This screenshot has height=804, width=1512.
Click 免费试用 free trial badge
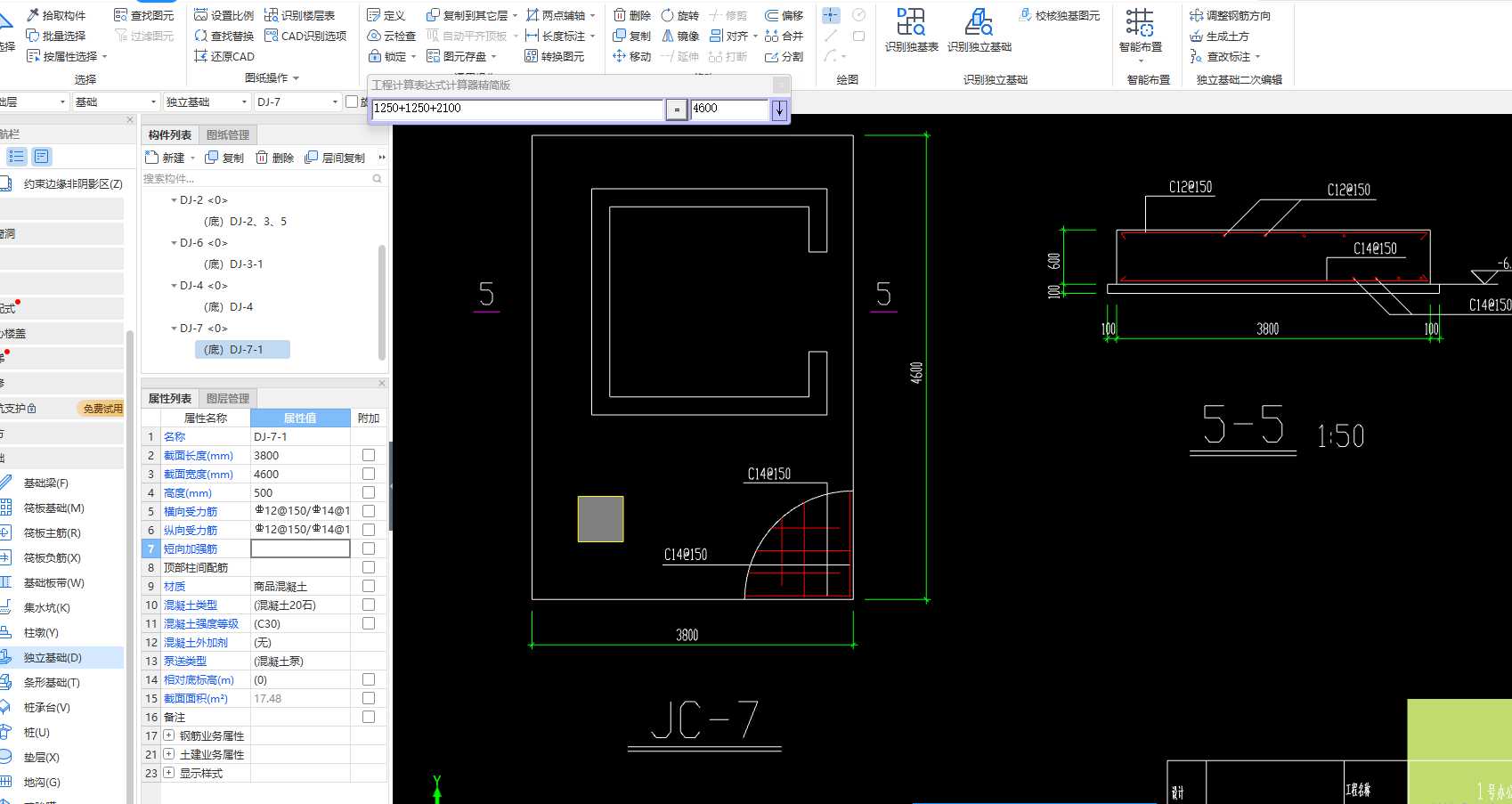(x=102, y=409)
